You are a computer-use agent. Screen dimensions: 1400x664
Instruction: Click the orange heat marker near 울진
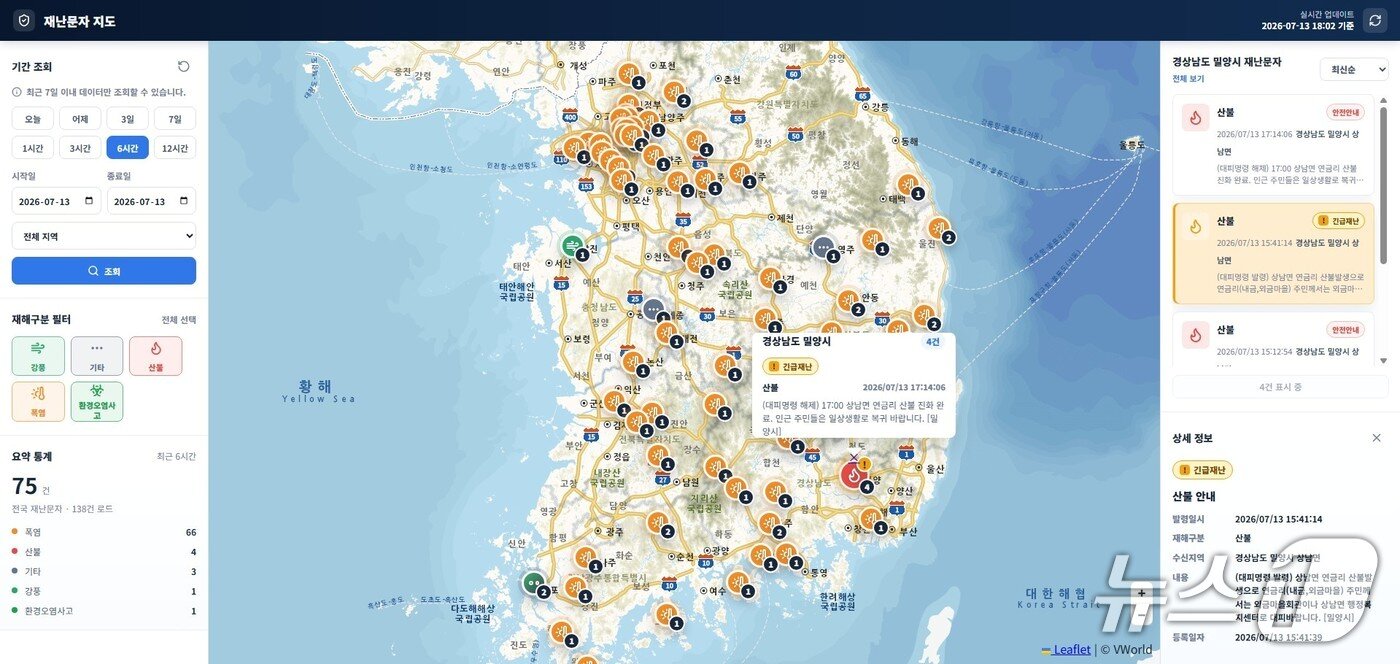938,228
